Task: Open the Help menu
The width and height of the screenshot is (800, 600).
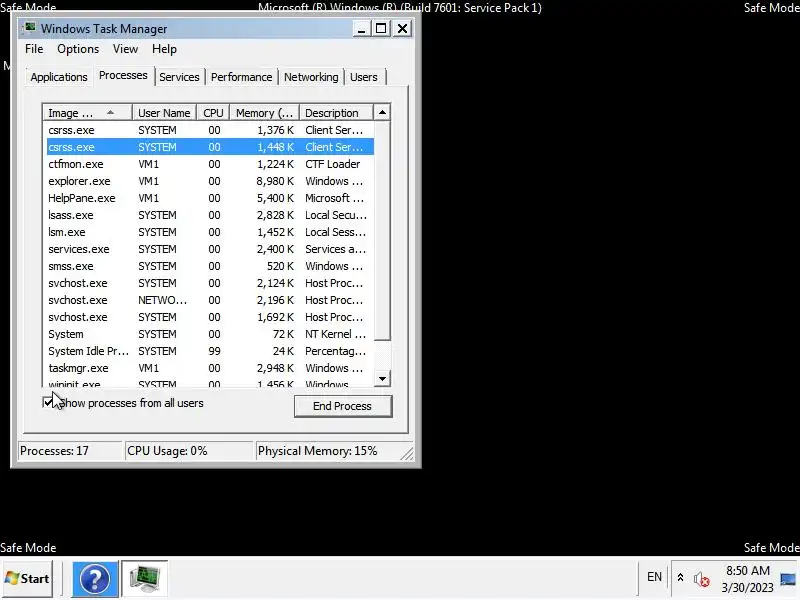Action: pyautogui.click(x=164, y=49)
